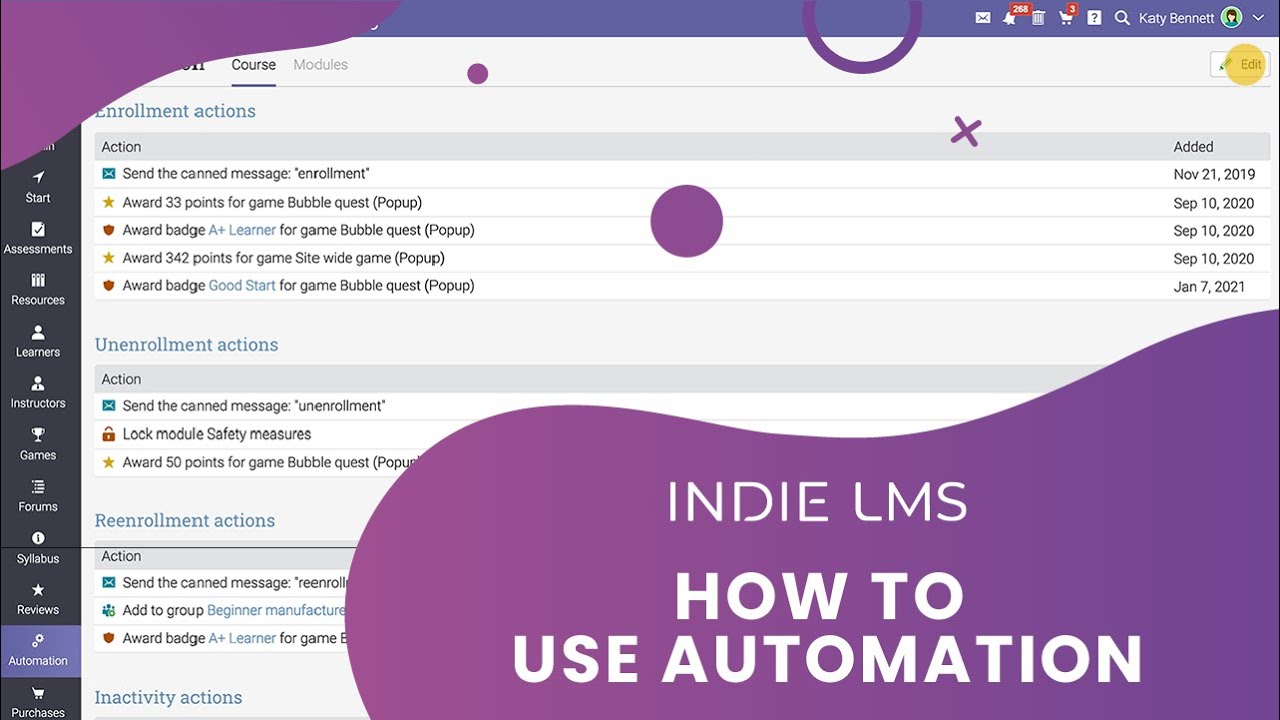The height and width of the screenshot is (720, 1280).
Task: Click star icon for Award 342 points
Action: [x=109, y=258]
